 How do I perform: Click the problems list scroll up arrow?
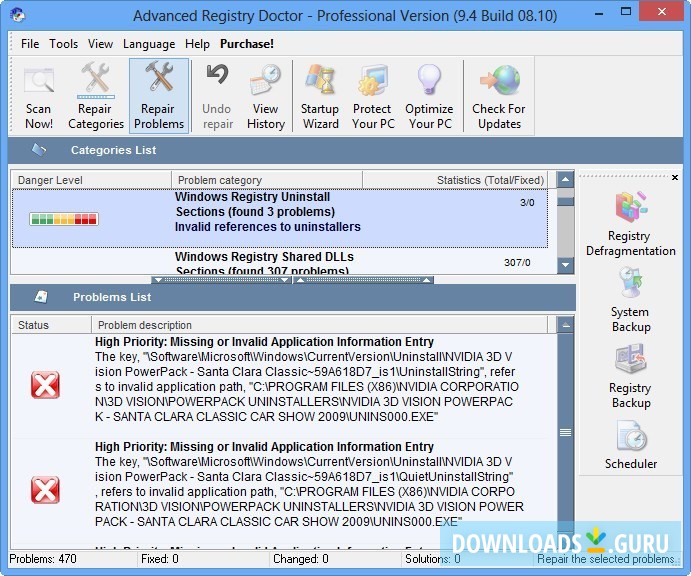[565, 325]
